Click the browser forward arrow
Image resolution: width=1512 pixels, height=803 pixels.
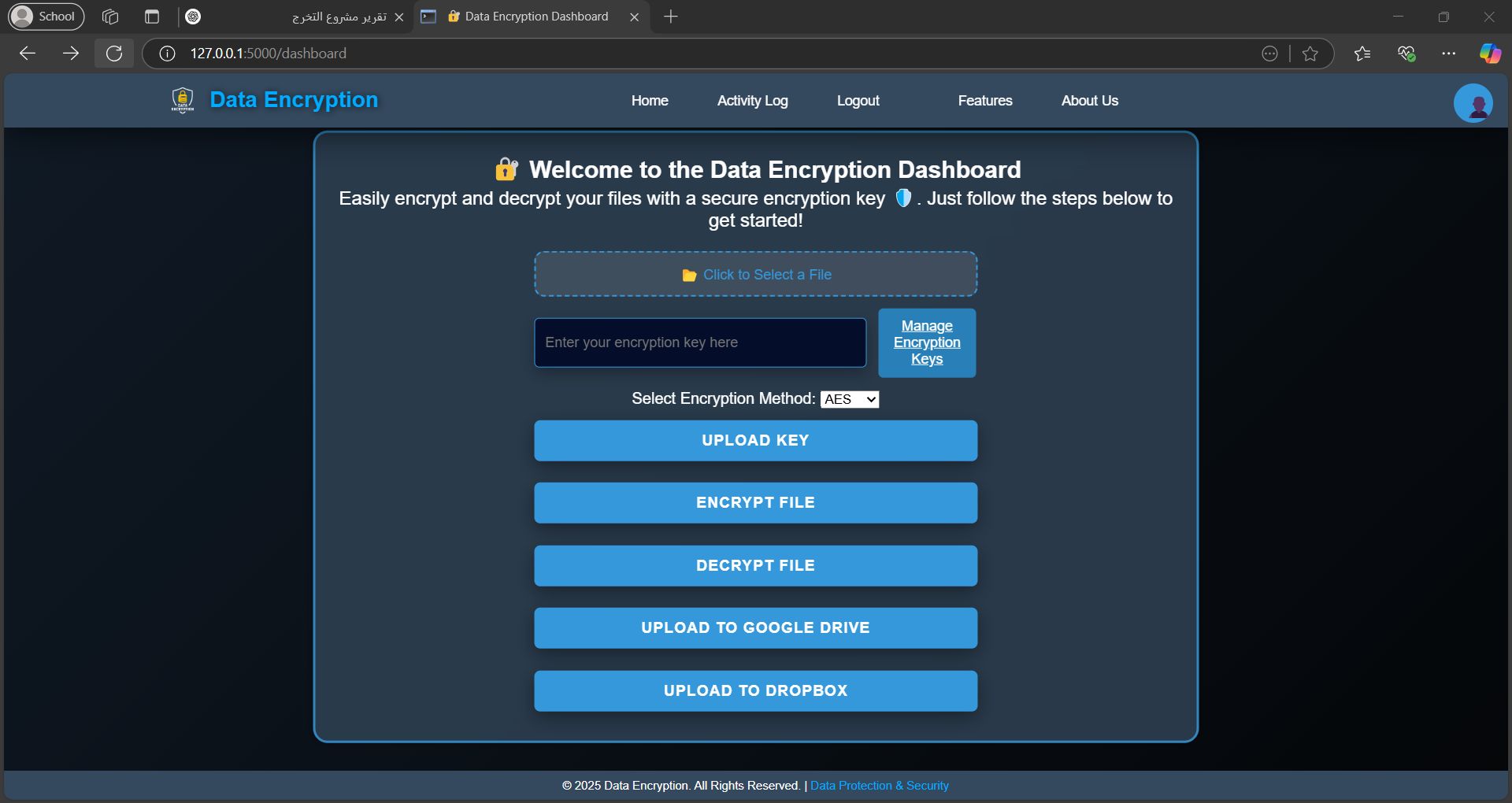(71, 54)
